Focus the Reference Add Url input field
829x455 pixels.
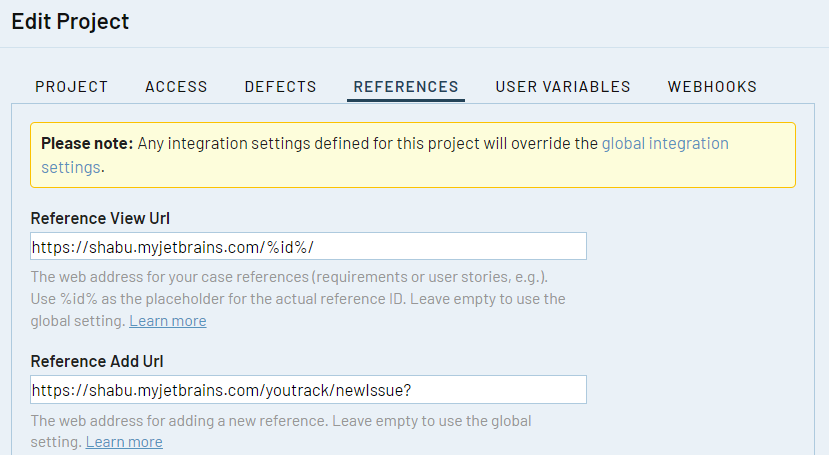click(308, 390)
